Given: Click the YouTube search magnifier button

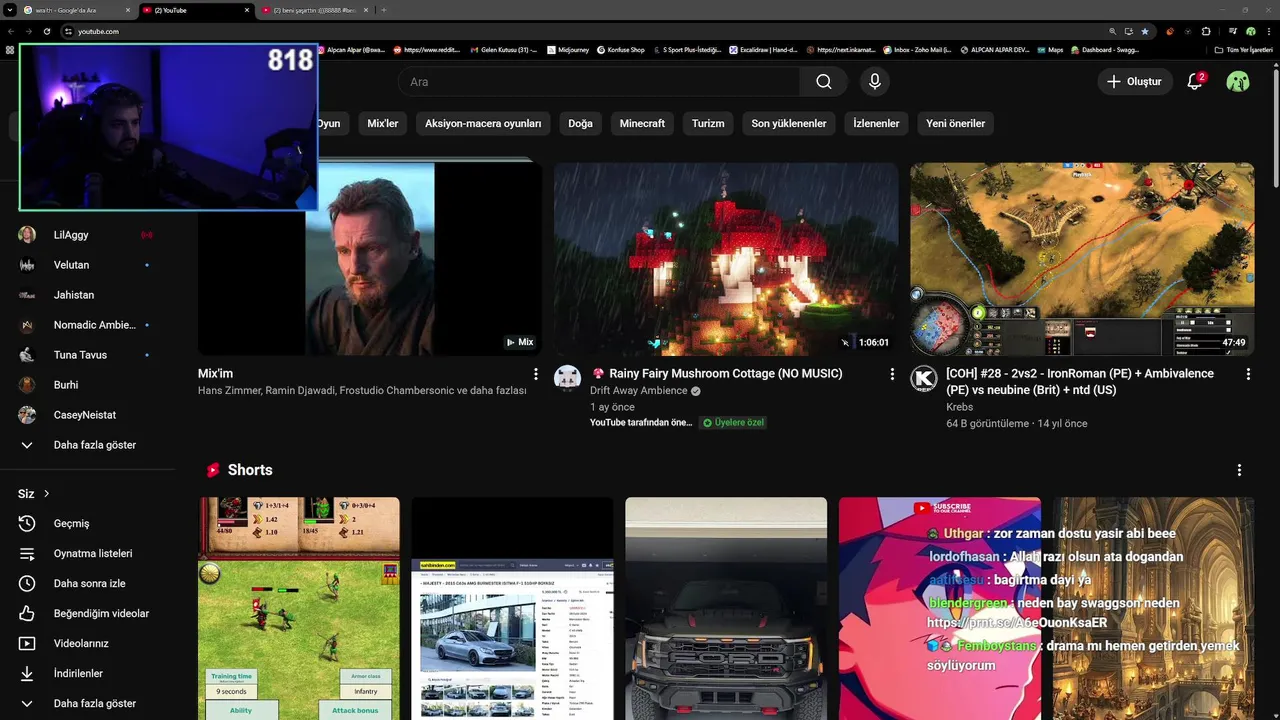Looking at the screenshot, I should (824, 82).
